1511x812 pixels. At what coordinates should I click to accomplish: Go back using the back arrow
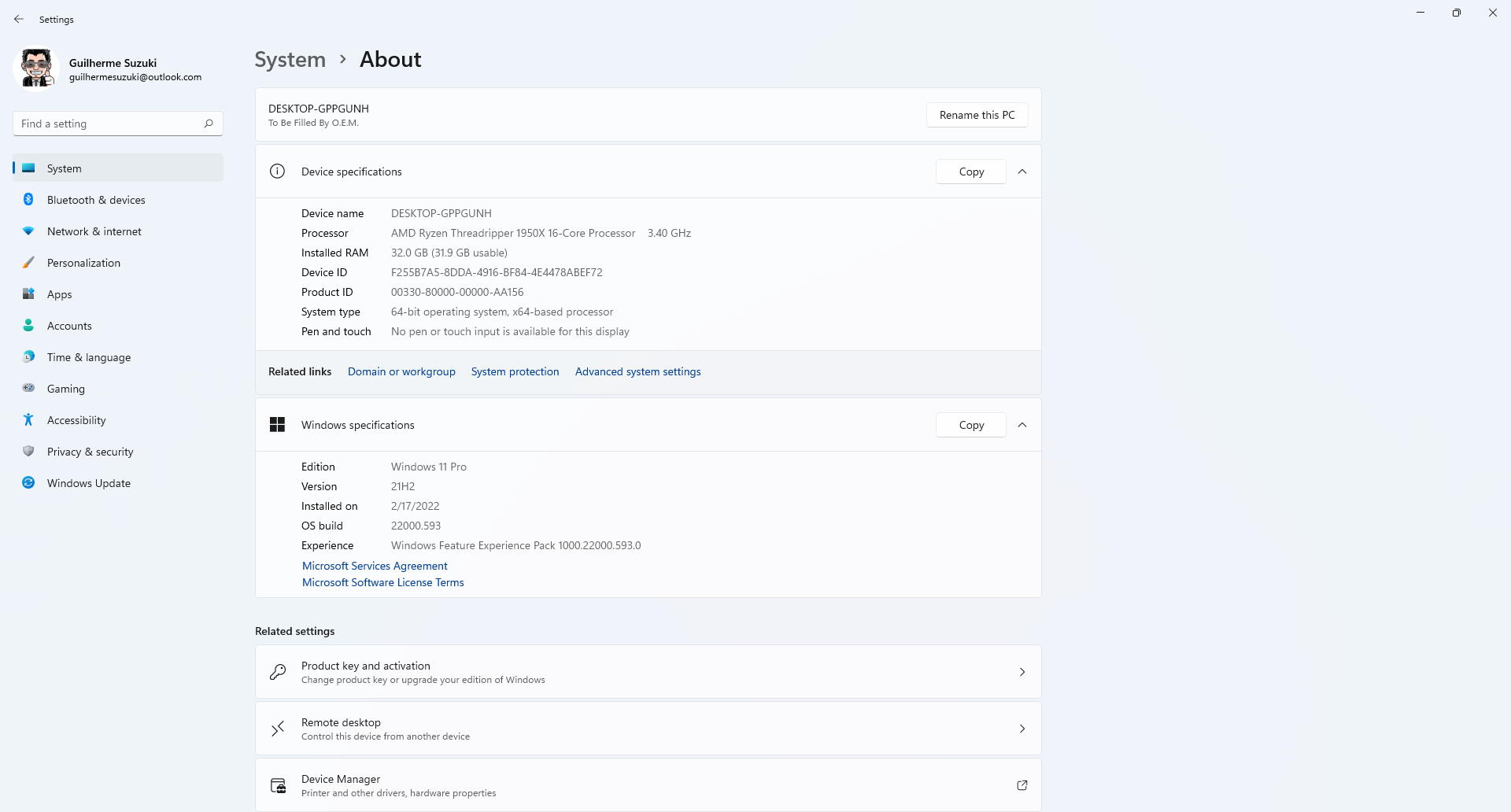(x=19, y=19)
